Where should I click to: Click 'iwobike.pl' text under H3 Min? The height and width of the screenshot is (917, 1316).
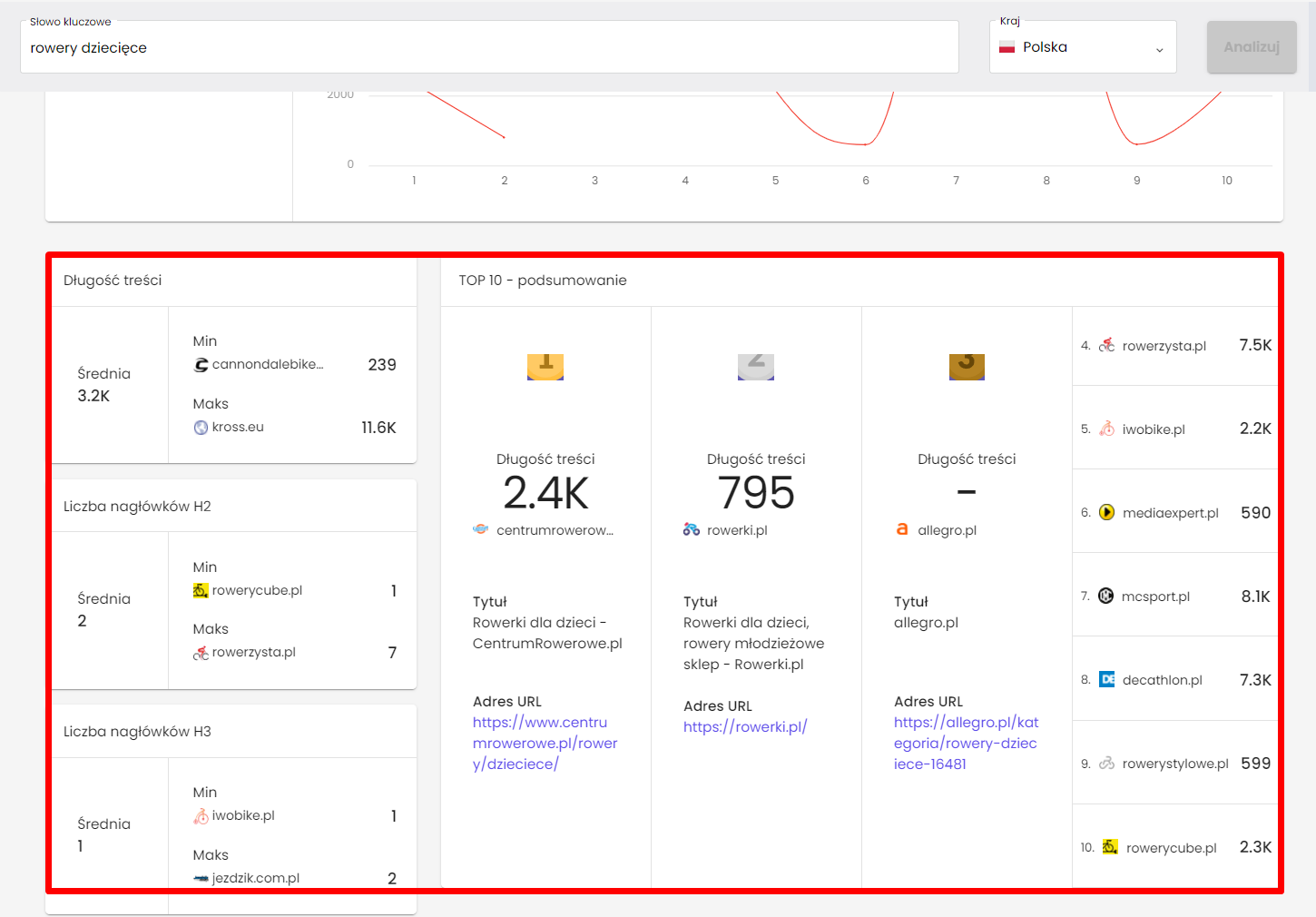243,815
